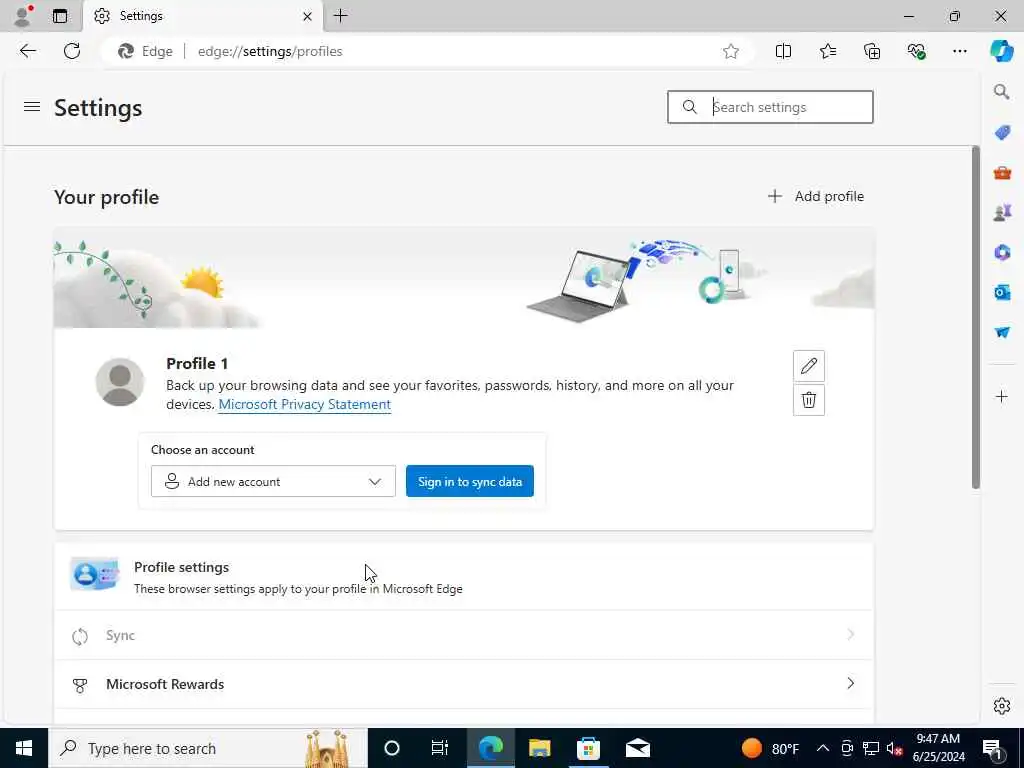Image resolution: width=1024 pixels, height=768 pixels.
Task: Click Microsoft Edge taskbar icon
Action: tap(490, 748)
